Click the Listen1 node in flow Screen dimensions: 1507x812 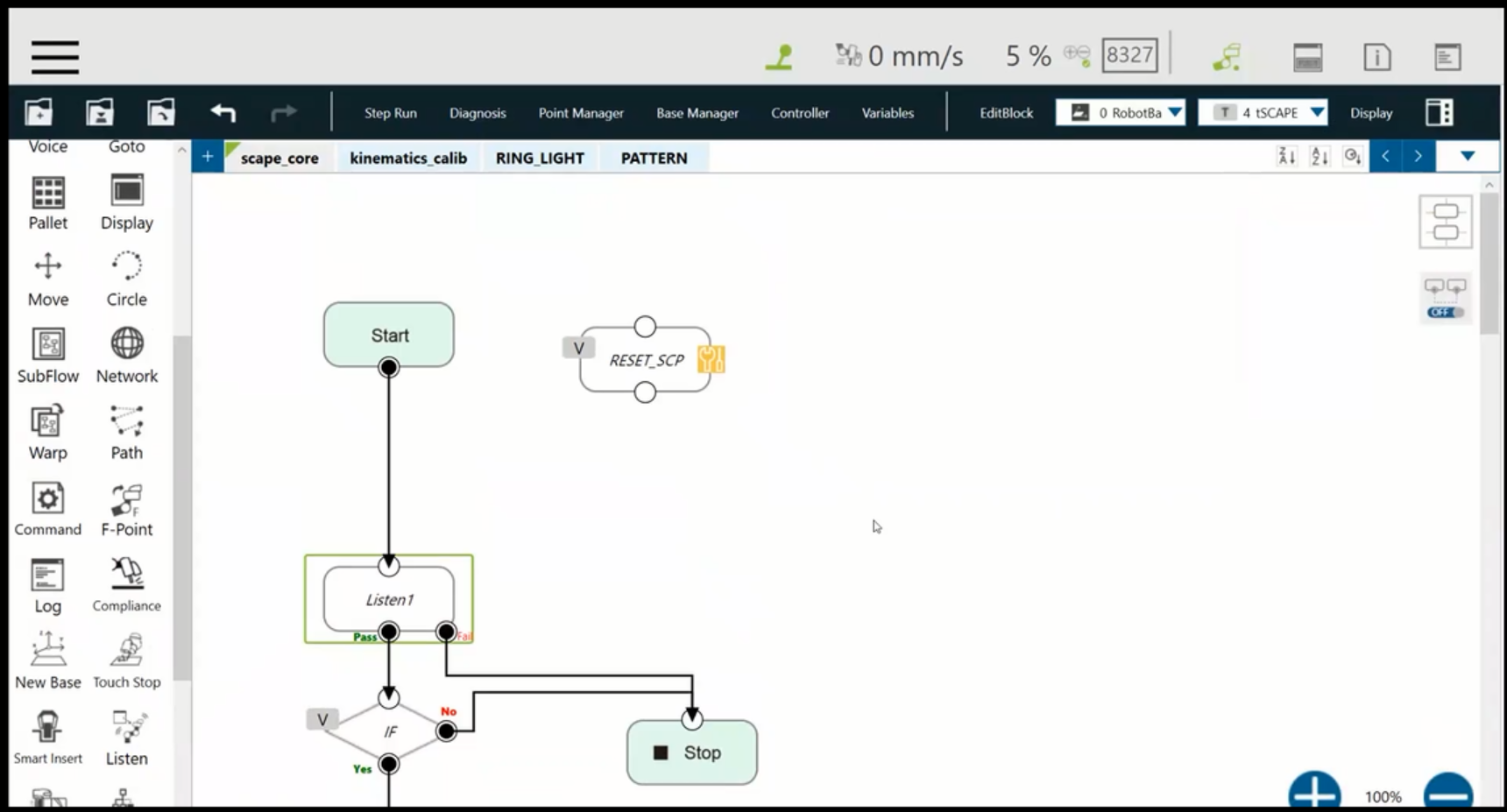[x=389, y=599]
